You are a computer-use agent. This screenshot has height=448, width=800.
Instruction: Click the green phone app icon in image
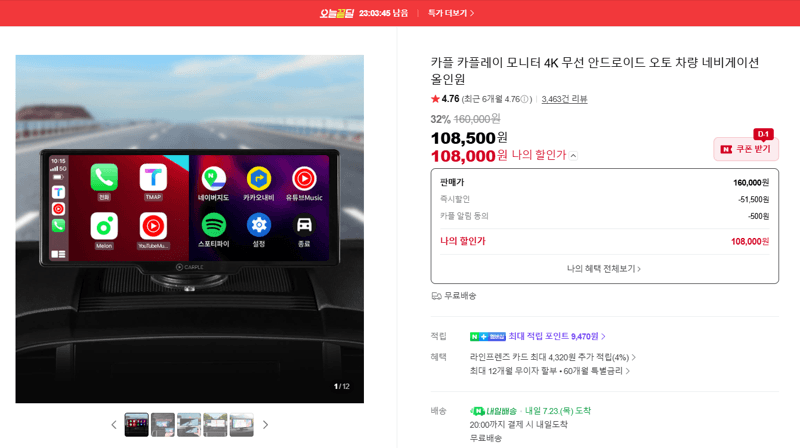coord(104,178)
